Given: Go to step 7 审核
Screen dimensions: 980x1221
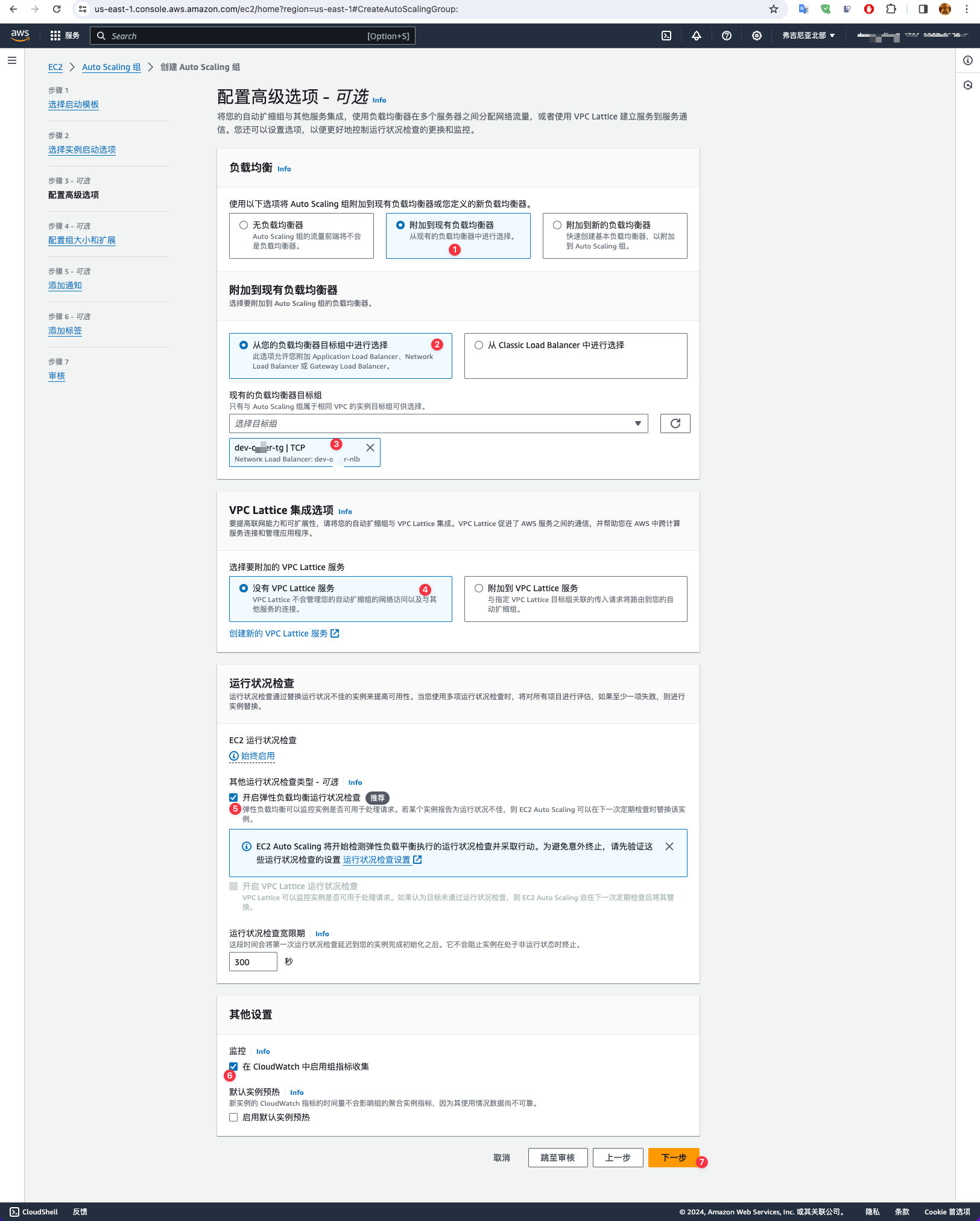Looking at the screenshot, I should tap(57, 376).
